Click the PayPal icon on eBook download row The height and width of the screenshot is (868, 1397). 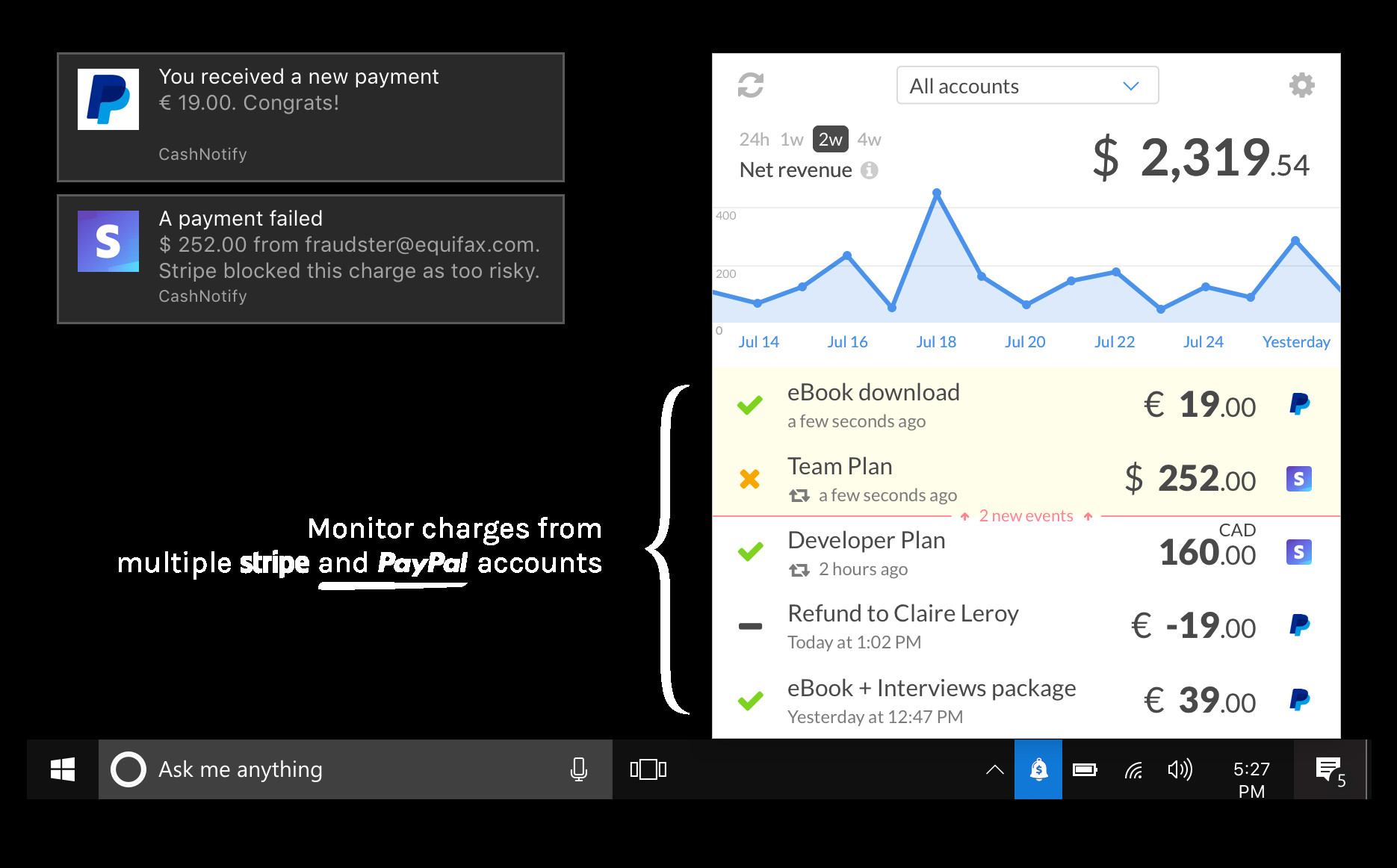click(x=1299, y=404)
